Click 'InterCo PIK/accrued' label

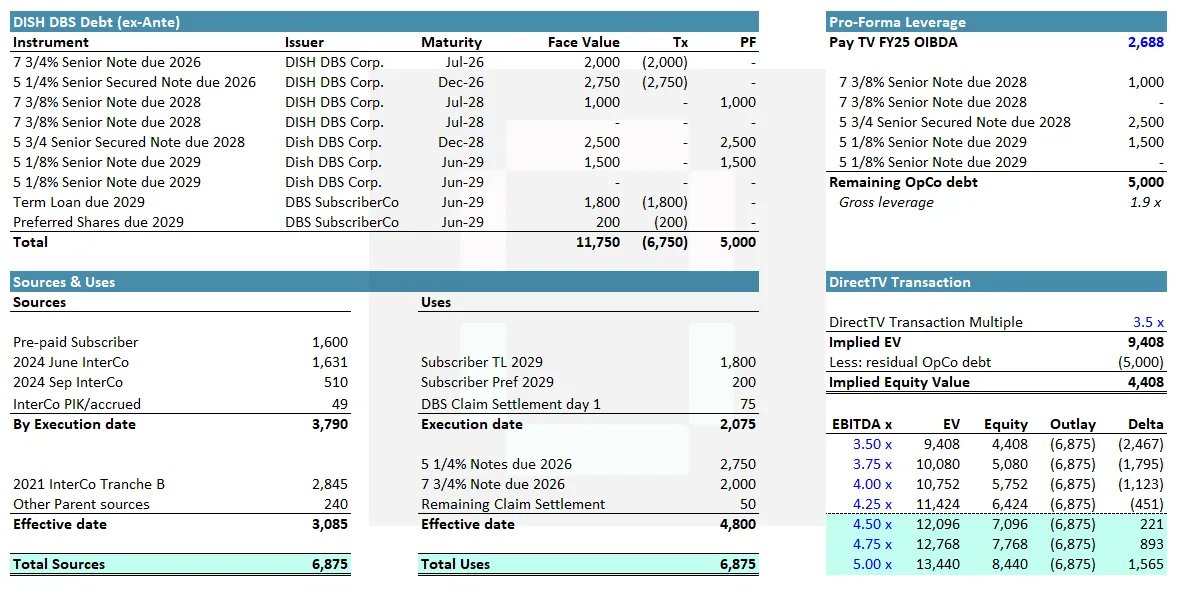pos(77,404)
